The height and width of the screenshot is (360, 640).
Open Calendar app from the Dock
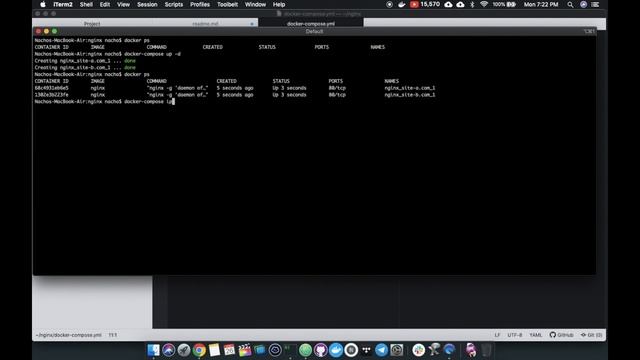229,350
